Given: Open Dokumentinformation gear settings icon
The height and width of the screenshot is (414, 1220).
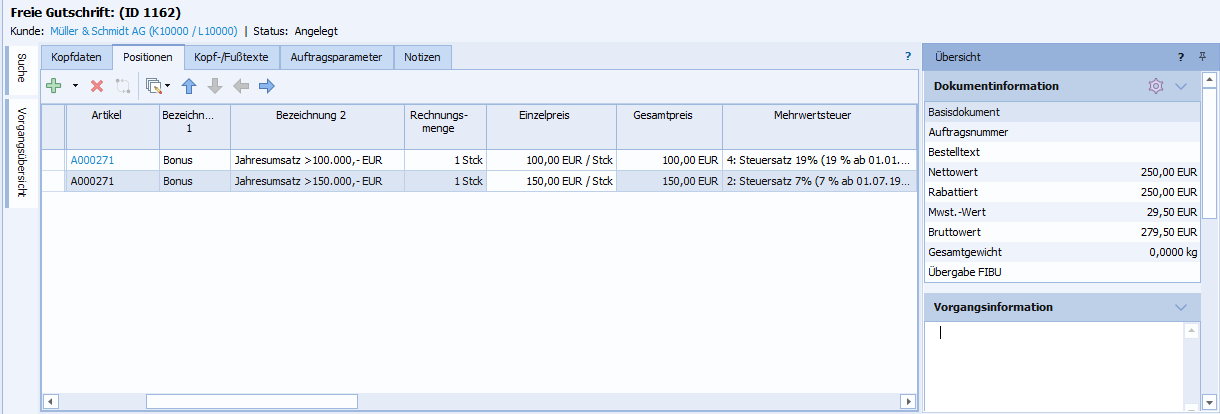Looking at the screenshot, I should click(x=1156, y=86).
